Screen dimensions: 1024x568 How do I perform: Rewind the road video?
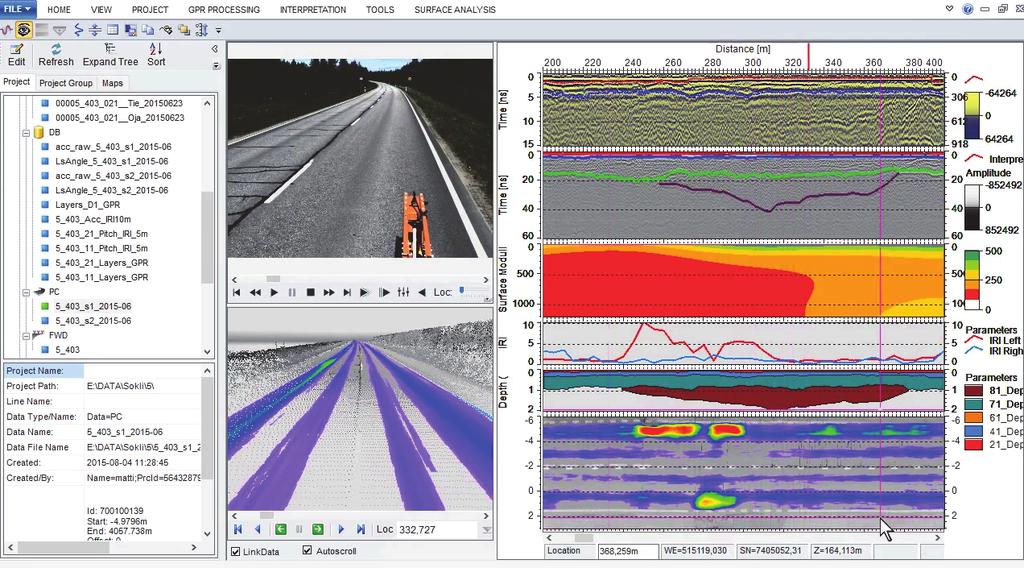255,292
